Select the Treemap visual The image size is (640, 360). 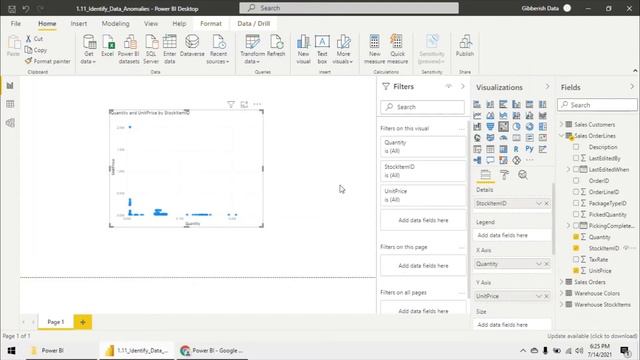click(x=542, y=127)
